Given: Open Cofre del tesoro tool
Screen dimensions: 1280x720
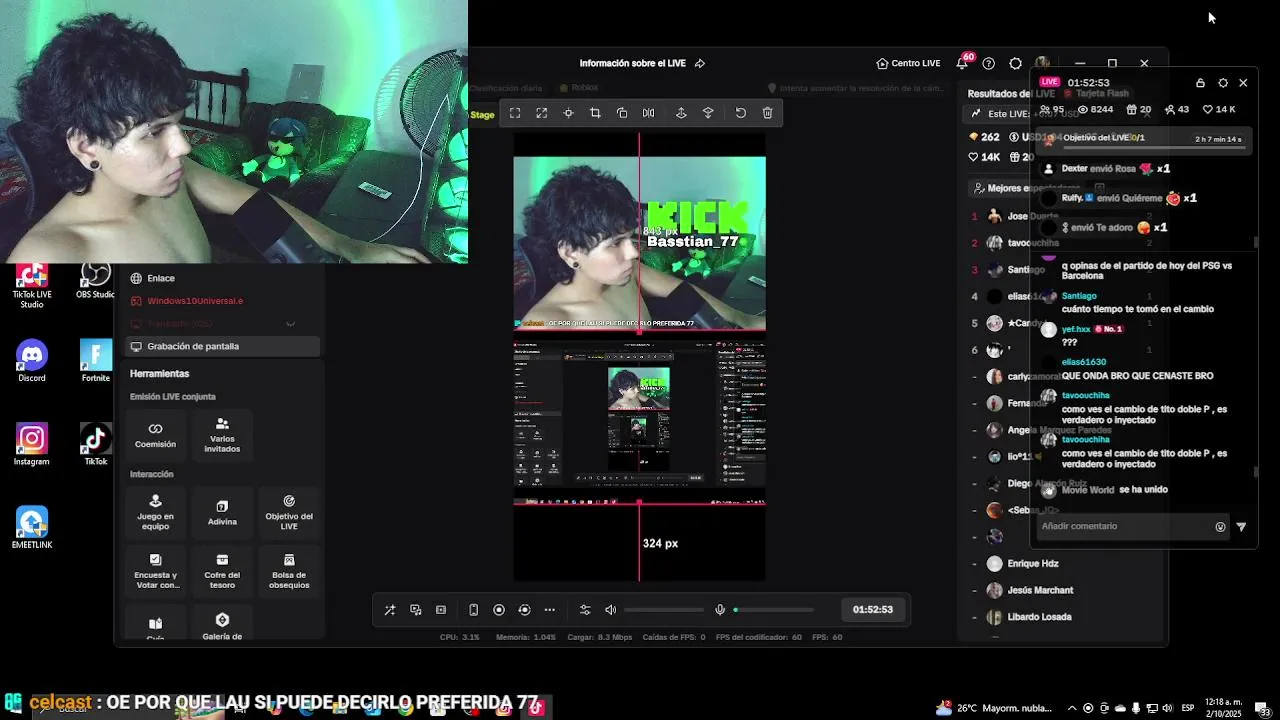Looking at the screenshot, I should (222, 571).
